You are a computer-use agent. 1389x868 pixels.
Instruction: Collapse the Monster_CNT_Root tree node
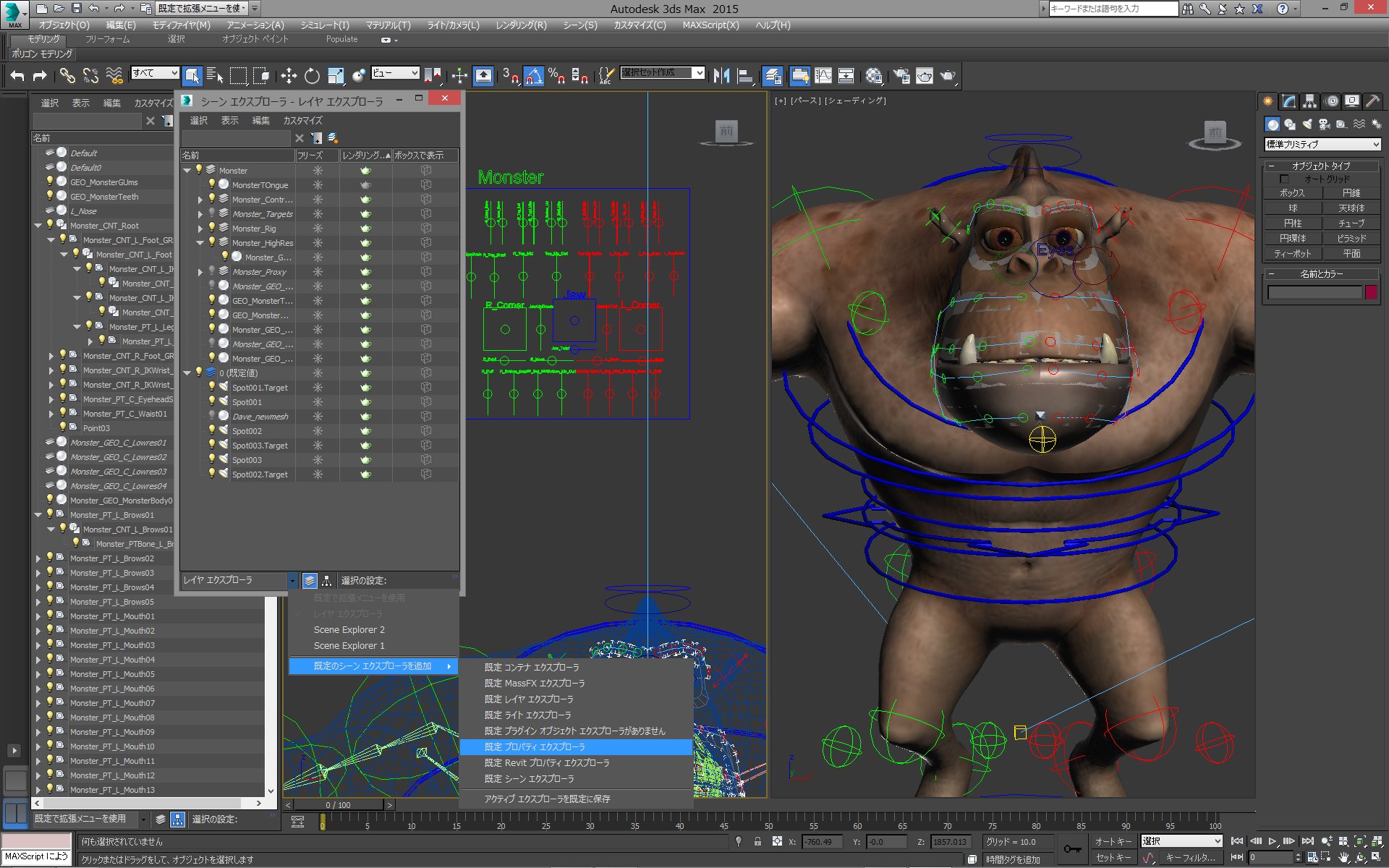coord(38,226)
